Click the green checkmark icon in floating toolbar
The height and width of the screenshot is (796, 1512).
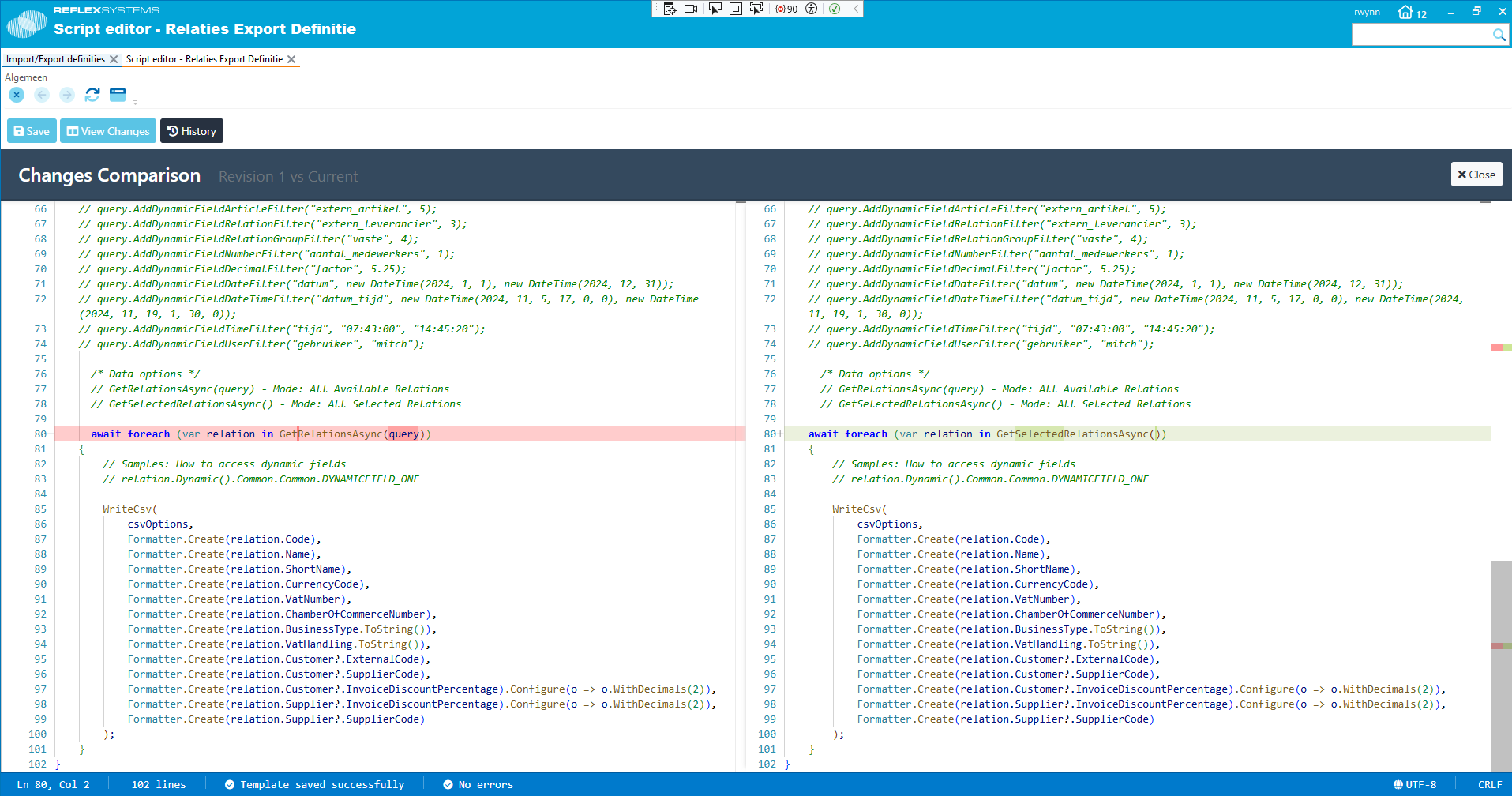click(x=835, y=9)
